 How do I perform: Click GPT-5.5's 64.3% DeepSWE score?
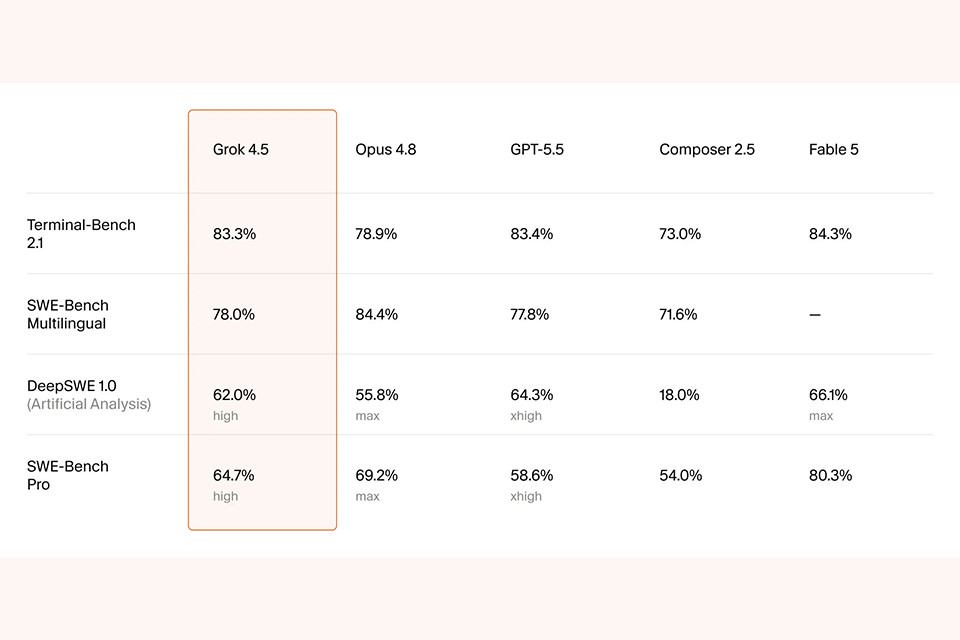[x=531, y=395]
